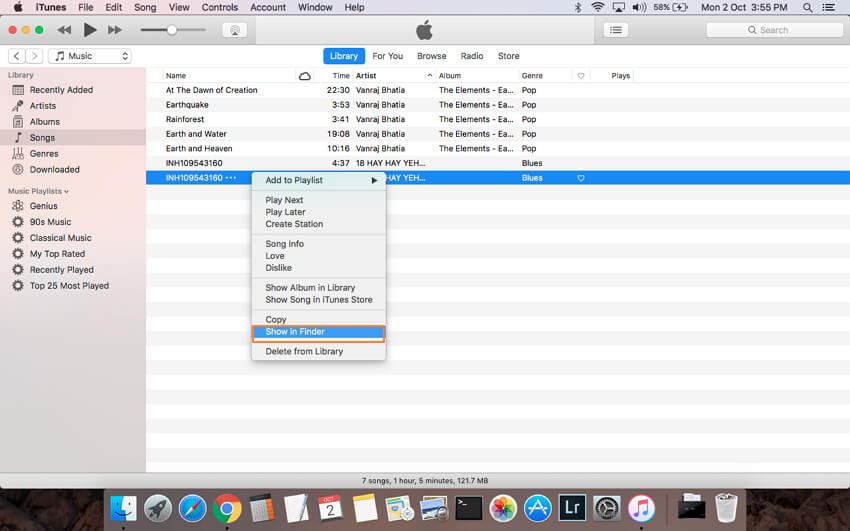Click the Play button in iTunes toolbar
This screenshot has height=531, width=850.
click(x=90, y=30)
